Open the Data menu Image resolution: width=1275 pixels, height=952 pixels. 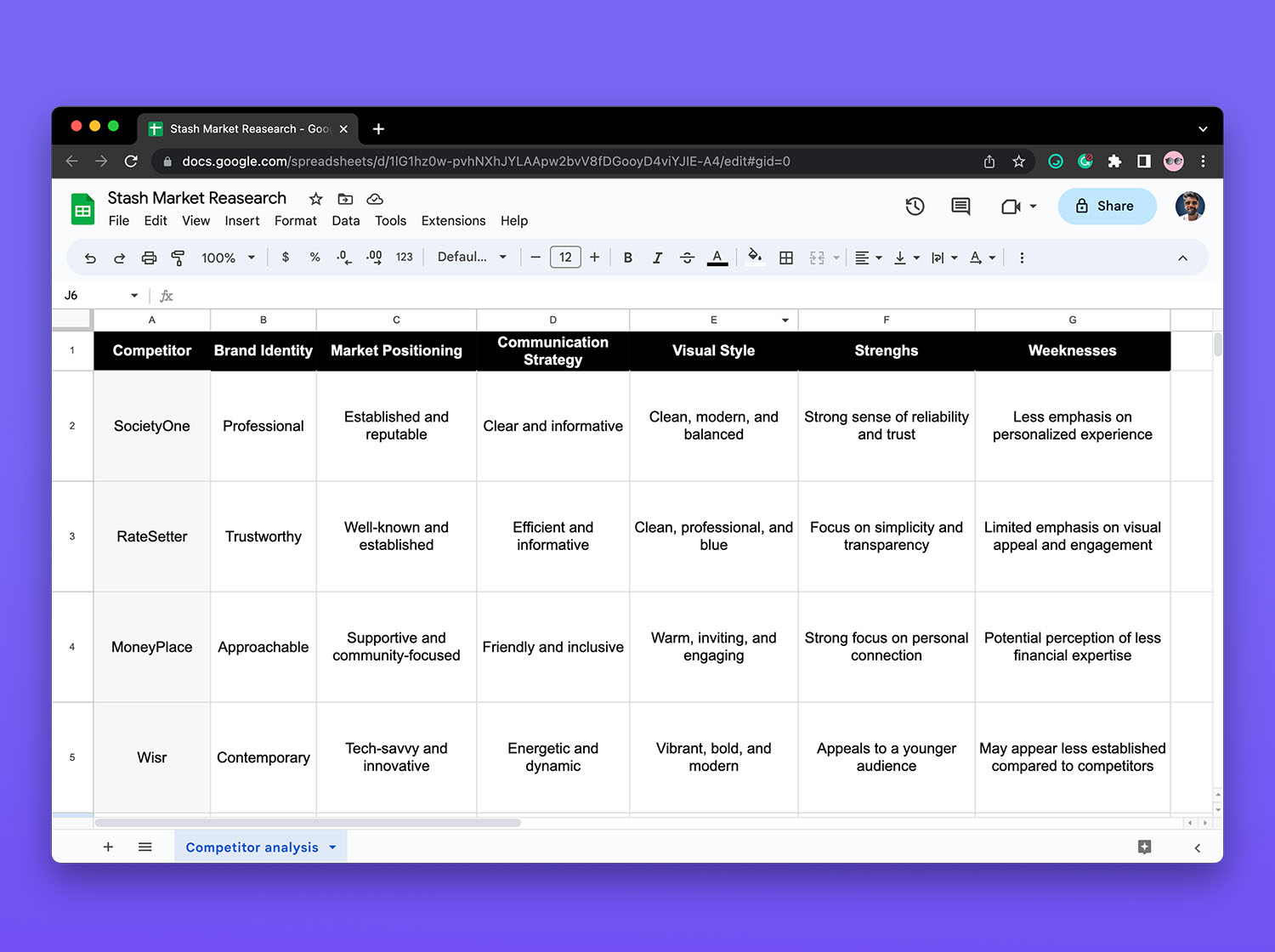tap(346, 220)
